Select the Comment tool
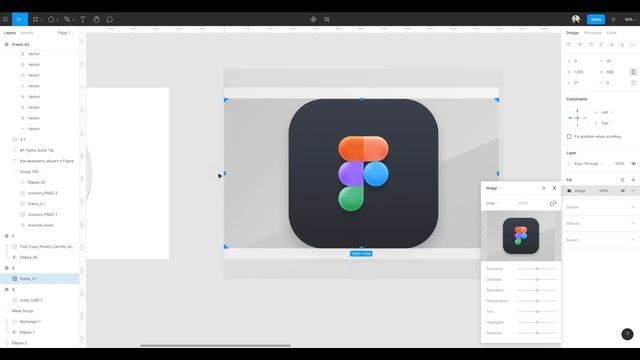Screen dimensions: 640x360 (110, 19)
